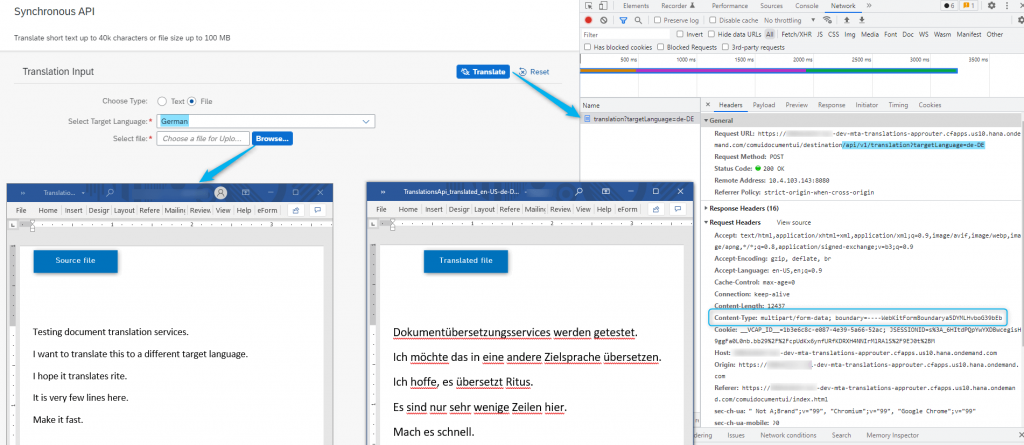Collapse the General section
The image size is (1024, 445).
pos(706,120)
